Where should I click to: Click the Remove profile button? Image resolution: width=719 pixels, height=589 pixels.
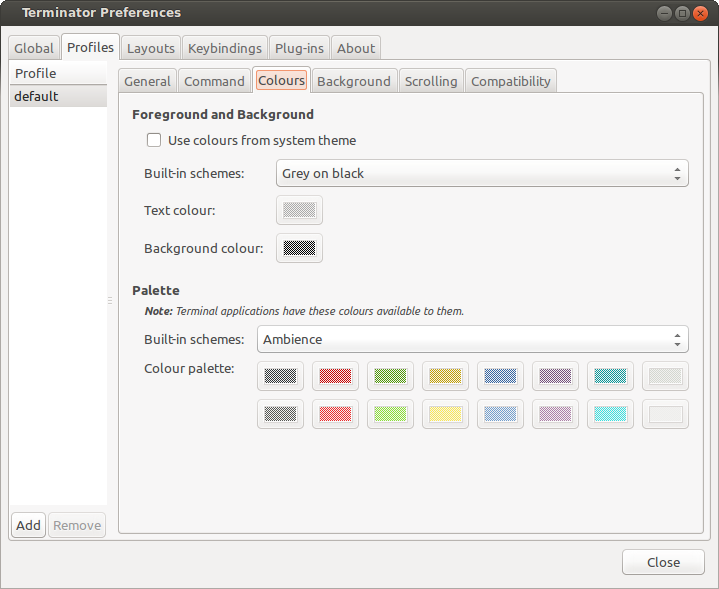[77, 525]
